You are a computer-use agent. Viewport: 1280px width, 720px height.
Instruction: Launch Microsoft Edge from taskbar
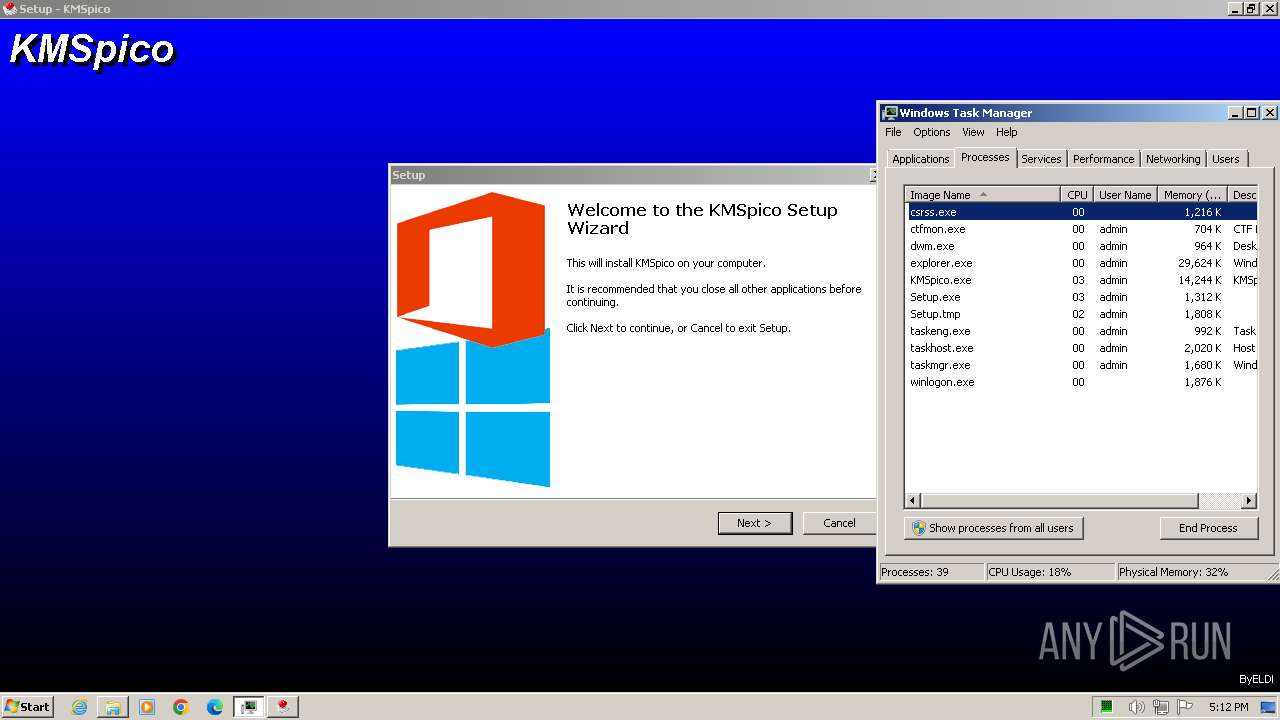tap(215, 707)
